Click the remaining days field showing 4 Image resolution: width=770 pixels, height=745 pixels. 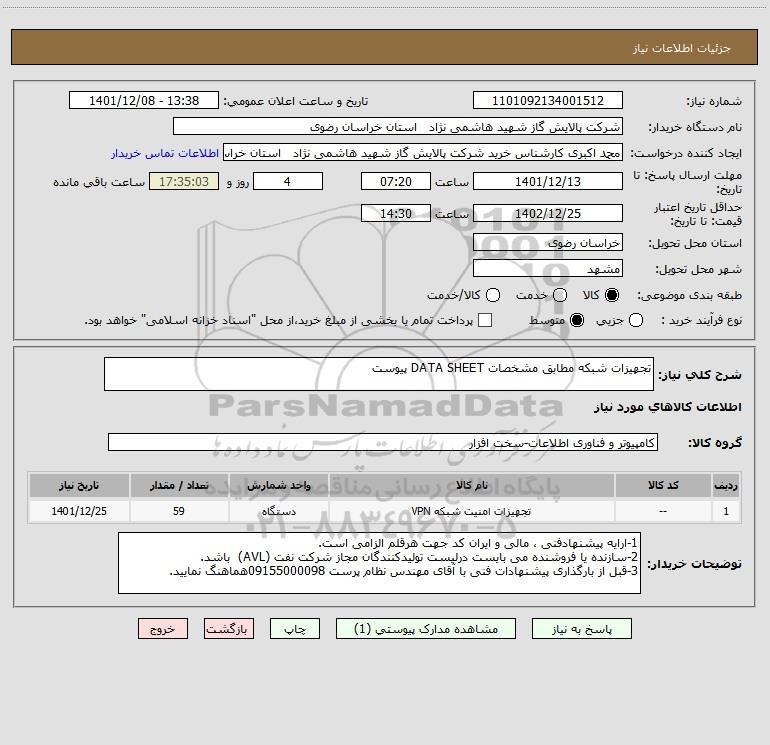(x=288, y=181)
